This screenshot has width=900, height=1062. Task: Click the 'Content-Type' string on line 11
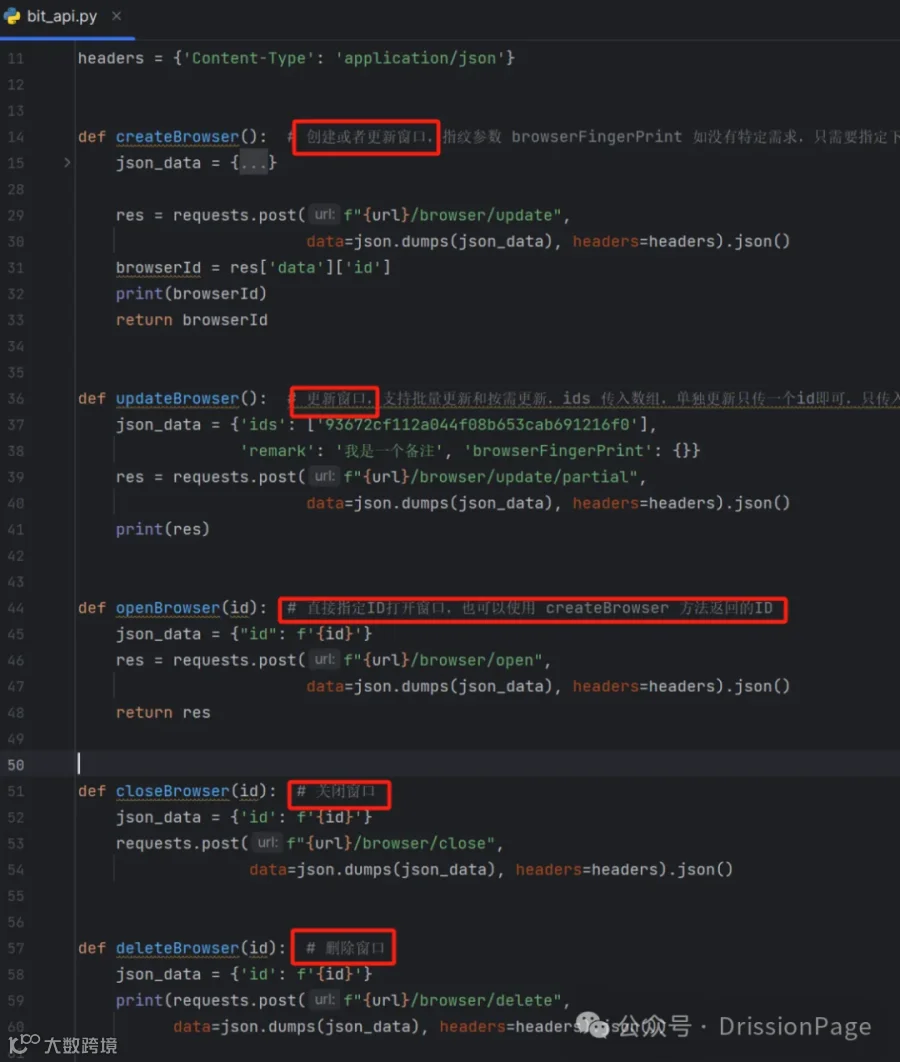pos(249,58)
